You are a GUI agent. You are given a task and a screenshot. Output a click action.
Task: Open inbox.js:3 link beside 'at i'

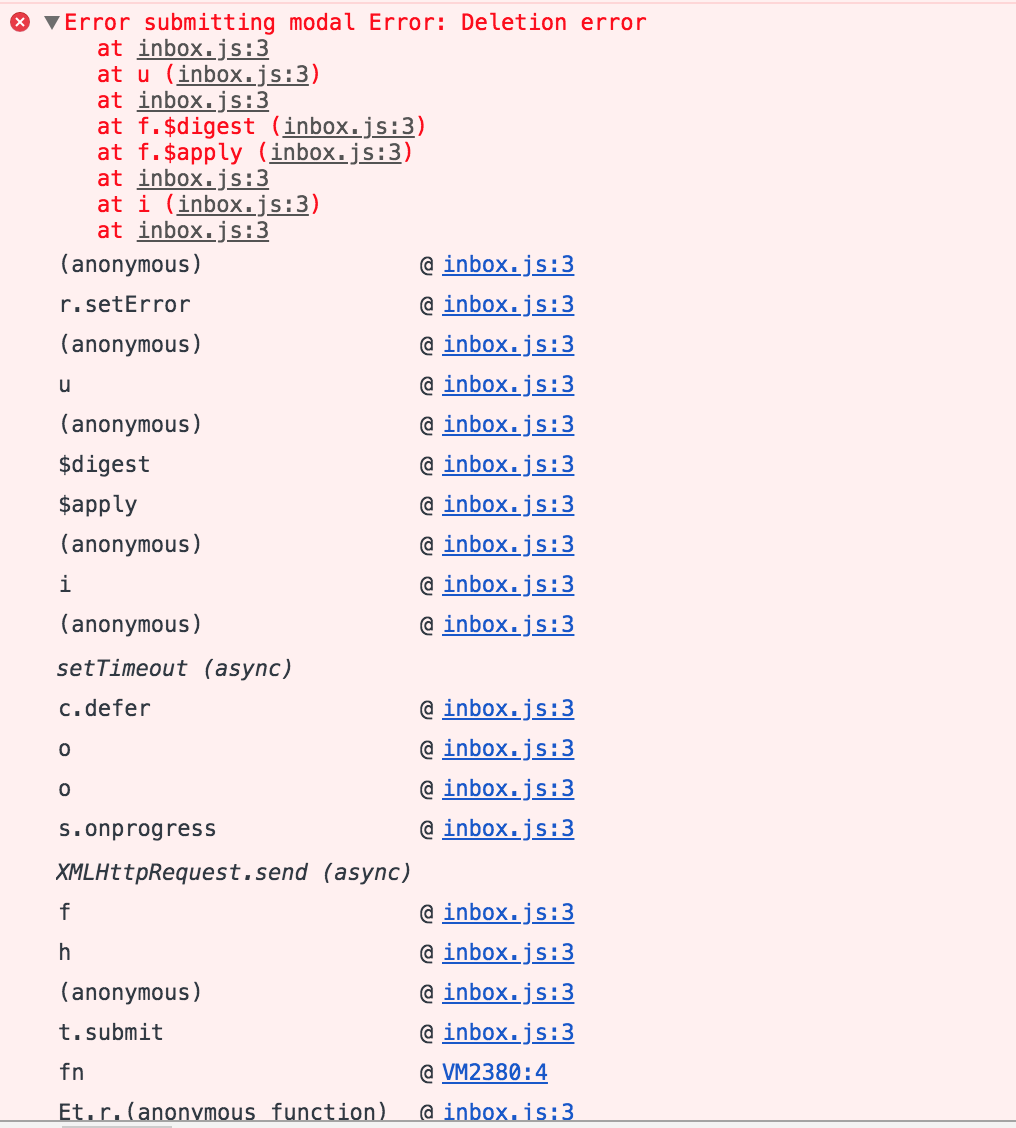tap(243, 204)
